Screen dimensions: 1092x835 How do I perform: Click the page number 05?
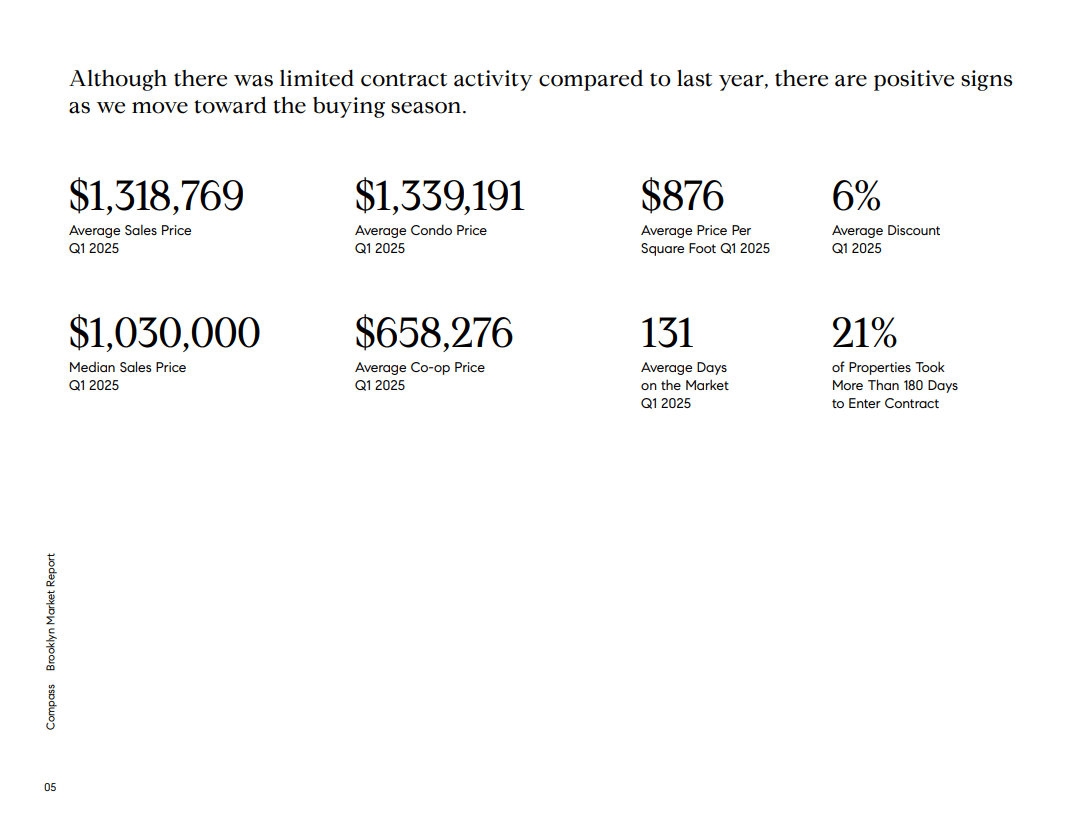point(50,788)
